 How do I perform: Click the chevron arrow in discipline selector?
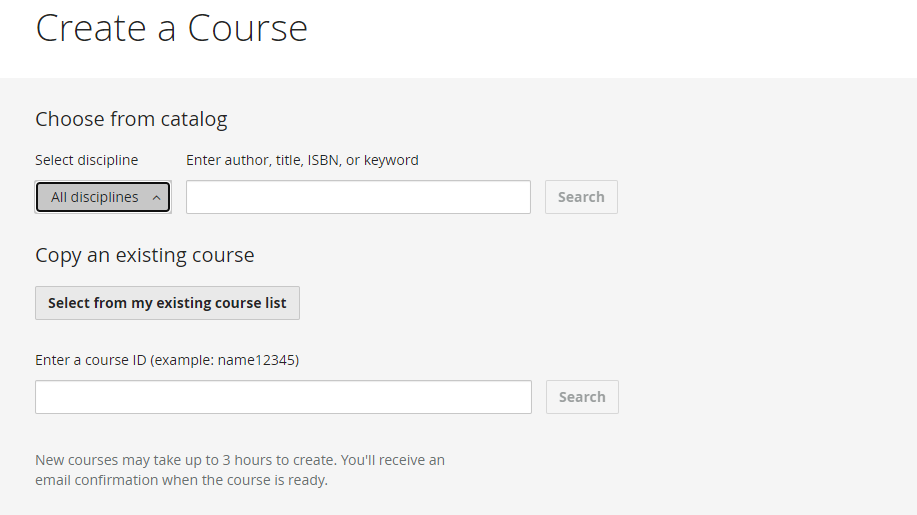click(x=156, y=198)
